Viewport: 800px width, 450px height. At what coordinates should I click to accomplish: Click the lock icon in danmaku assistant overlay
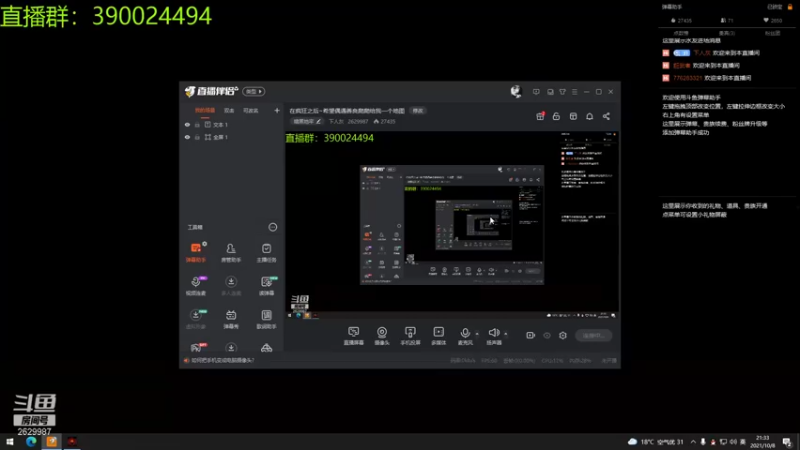(x=790, y=7)
